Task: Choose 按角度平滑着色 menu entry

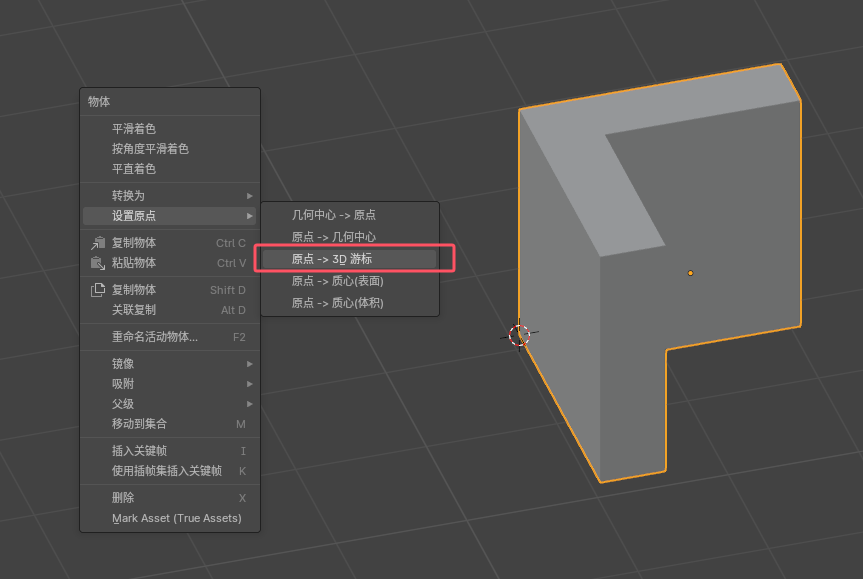Action: 170,149
